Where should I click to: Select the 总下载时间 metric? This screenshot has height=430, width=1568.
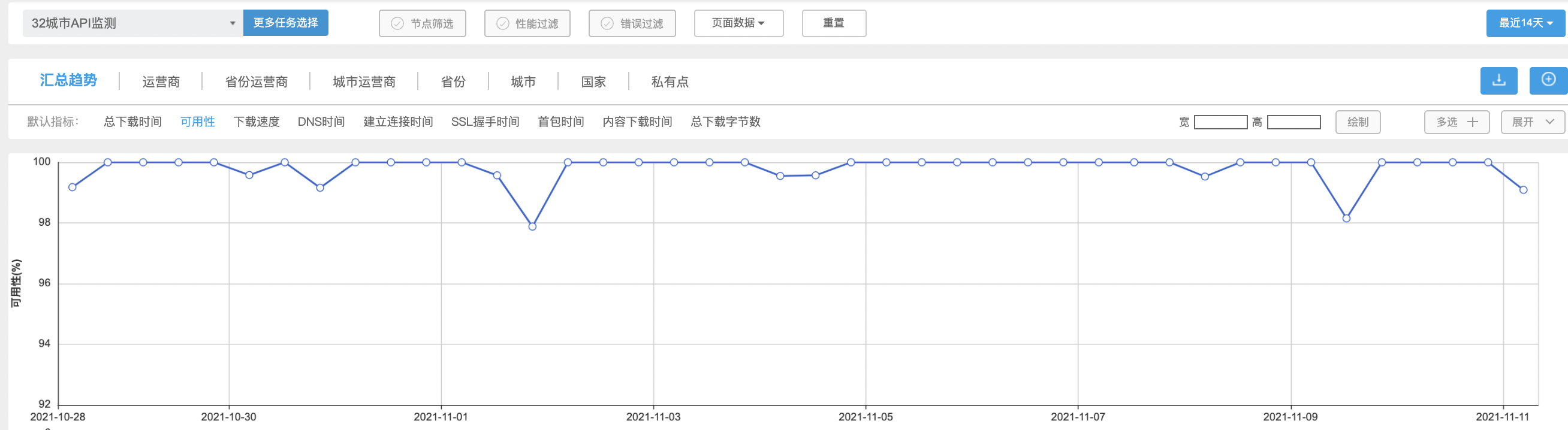coord(132,122)
